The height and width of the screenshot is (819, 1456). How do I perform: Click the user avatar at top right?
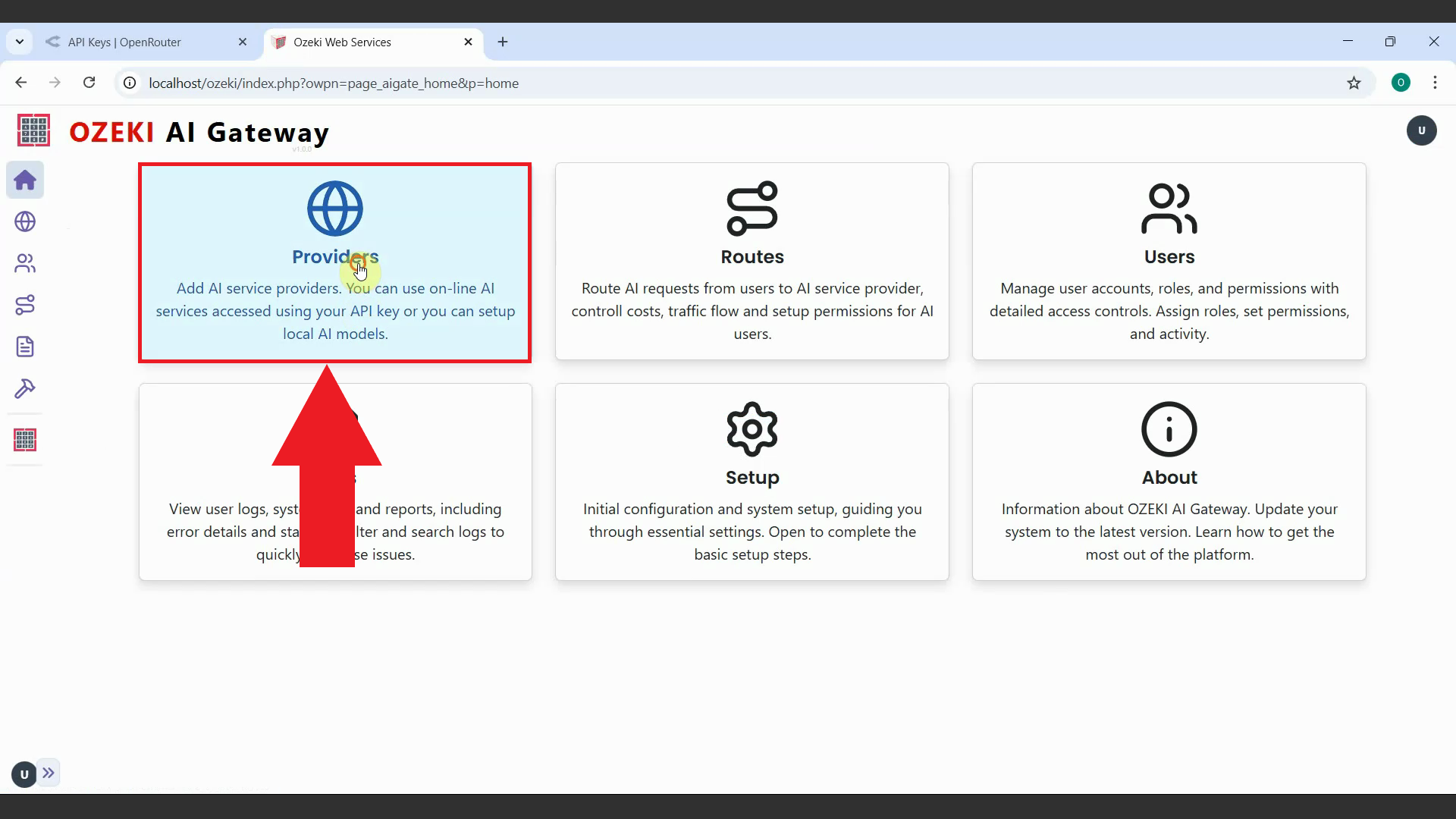(x=1422, y=130)
